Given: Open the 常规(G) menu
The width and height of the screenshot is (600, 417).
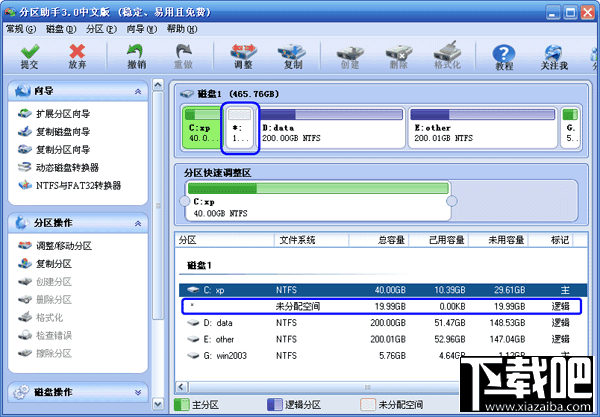Looking at the screenshot, I should pyautogui.click(x=21, y=29).
